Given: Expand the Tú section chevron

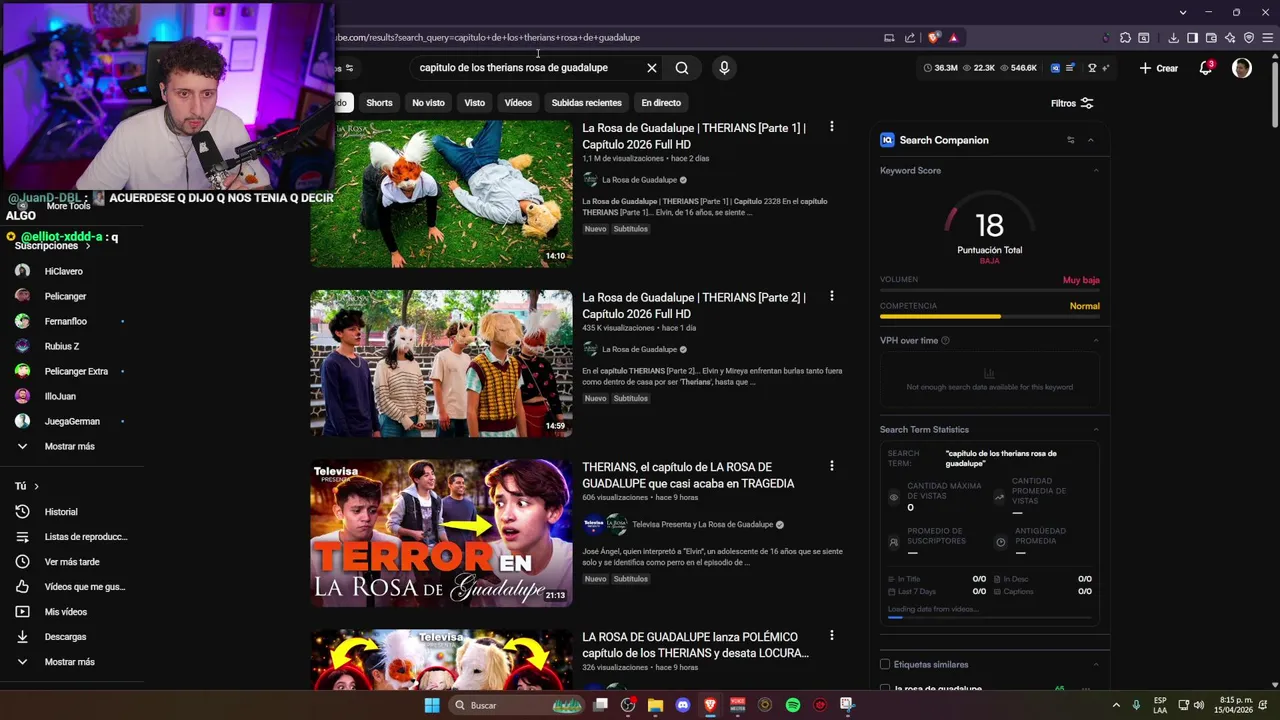Looking at the screenshot, I should pos(37,487).
